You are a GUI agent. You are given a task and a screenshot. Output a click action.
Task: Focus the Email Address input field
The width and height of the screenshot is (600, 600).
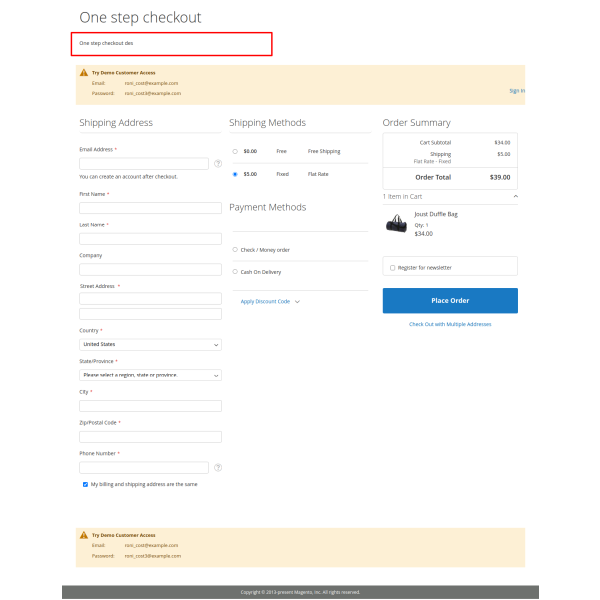144,163
